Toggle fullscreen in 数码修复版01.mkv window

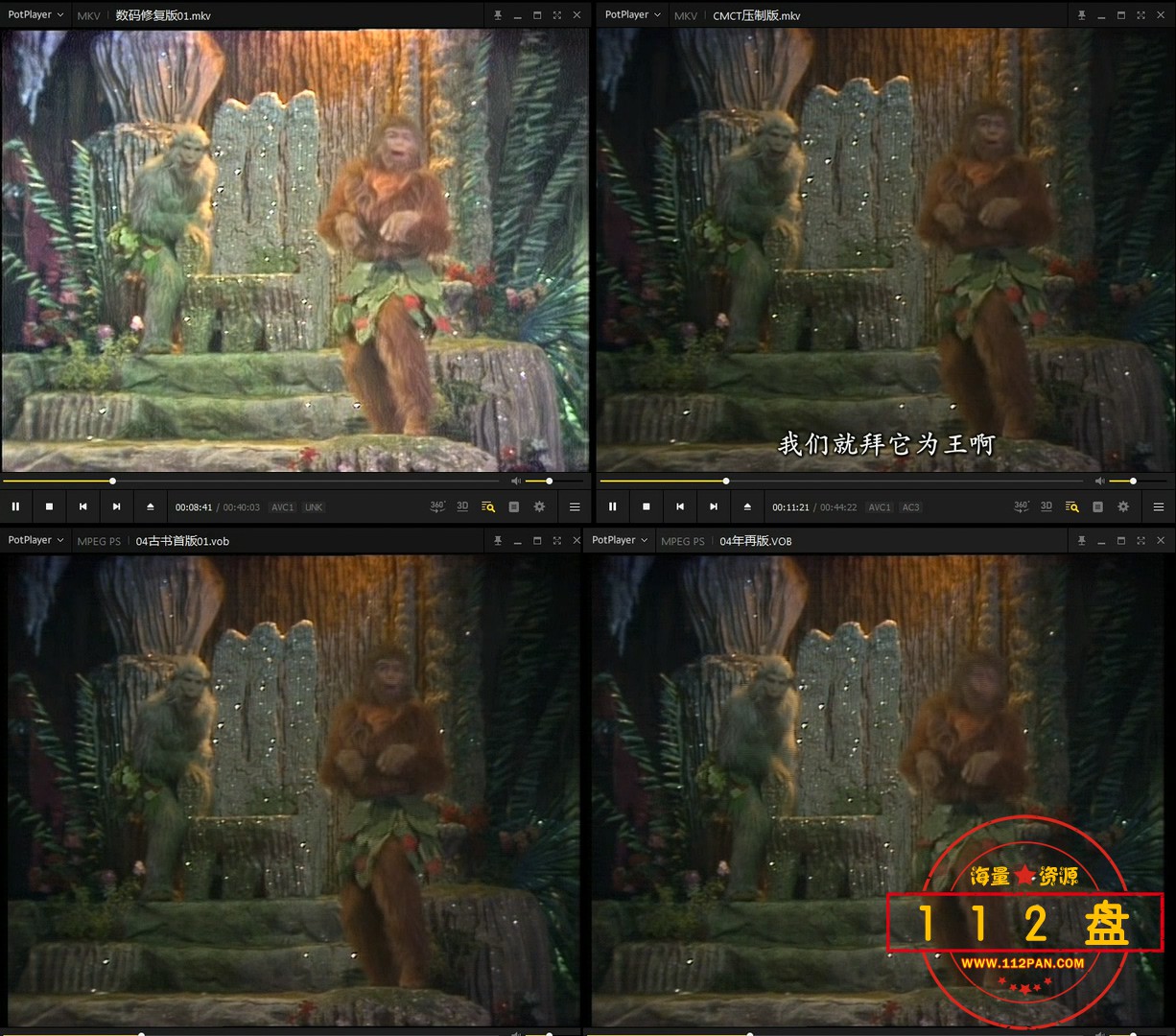[556, 15]
